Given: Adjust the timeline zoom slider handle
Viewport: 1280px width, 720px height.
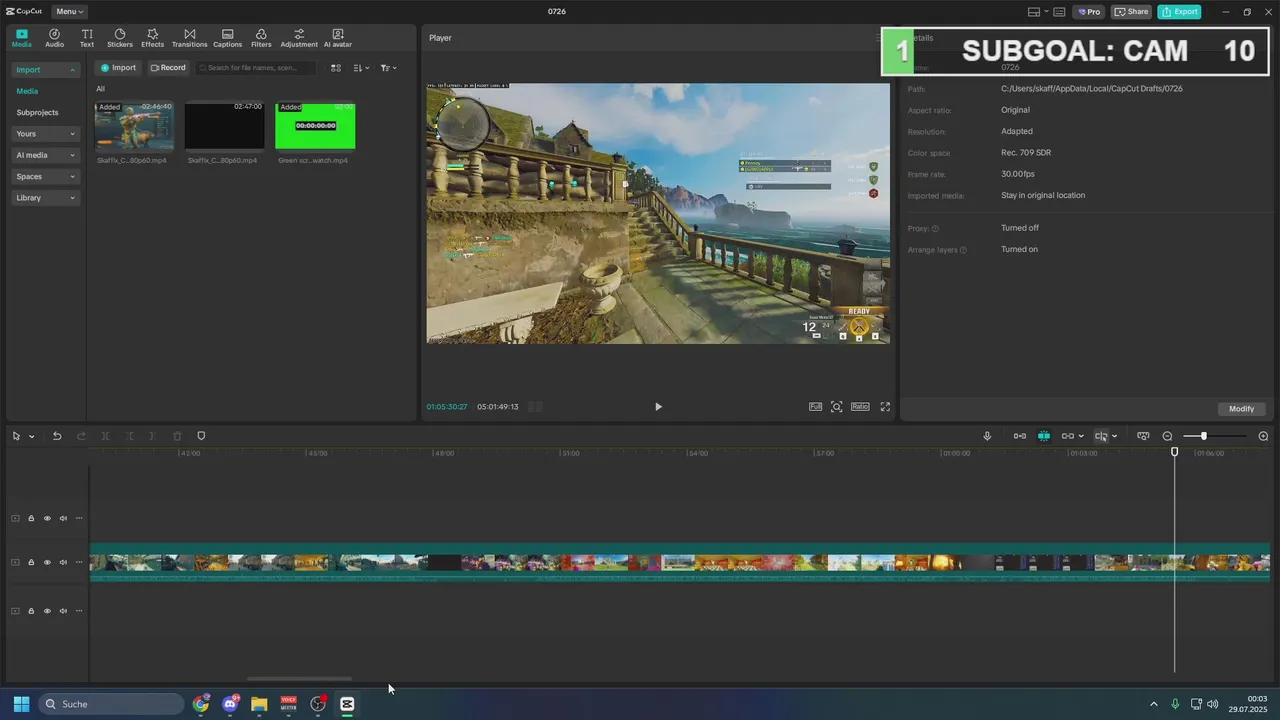Looking at the screenshot, I should coord(1204,436).
